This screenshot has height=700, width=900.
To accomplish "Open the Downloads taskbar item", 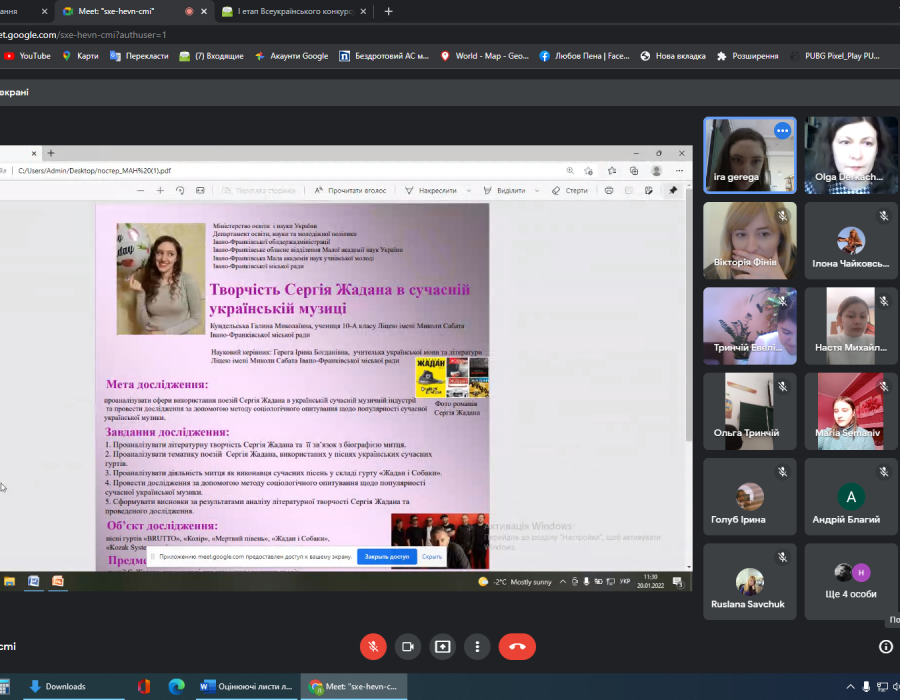I will tap(58, 687).
